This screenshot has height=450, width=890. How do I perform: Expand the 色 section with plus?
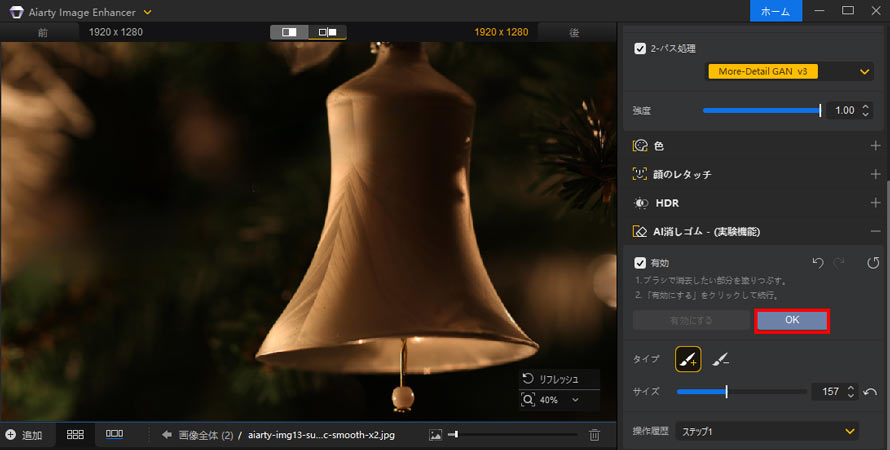(x=875, y=146)
